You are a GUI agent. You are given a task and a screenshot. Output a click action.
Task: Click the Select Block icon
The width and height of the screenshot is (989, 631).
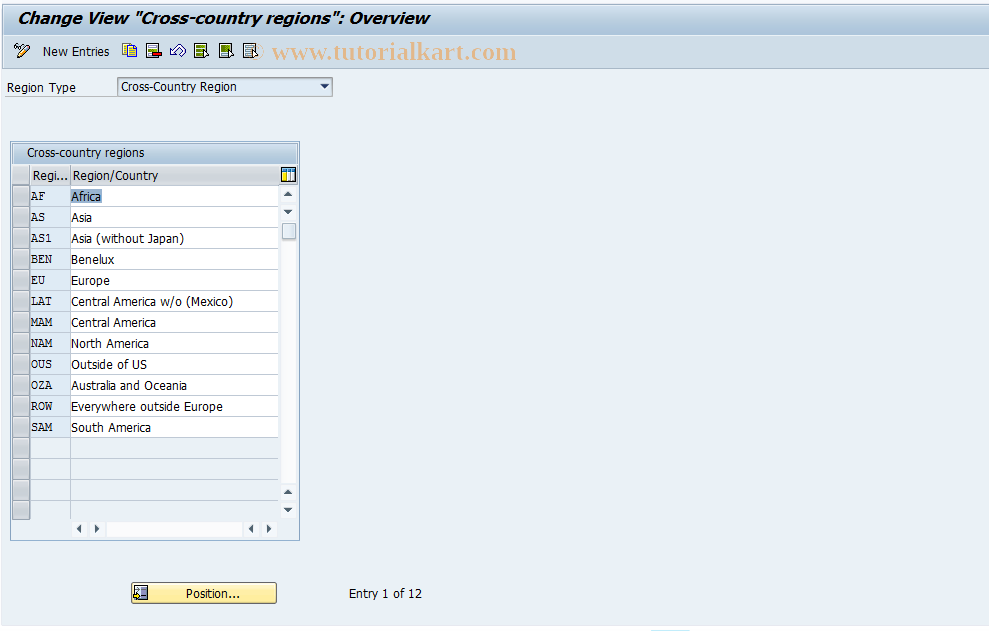[226, 50]
